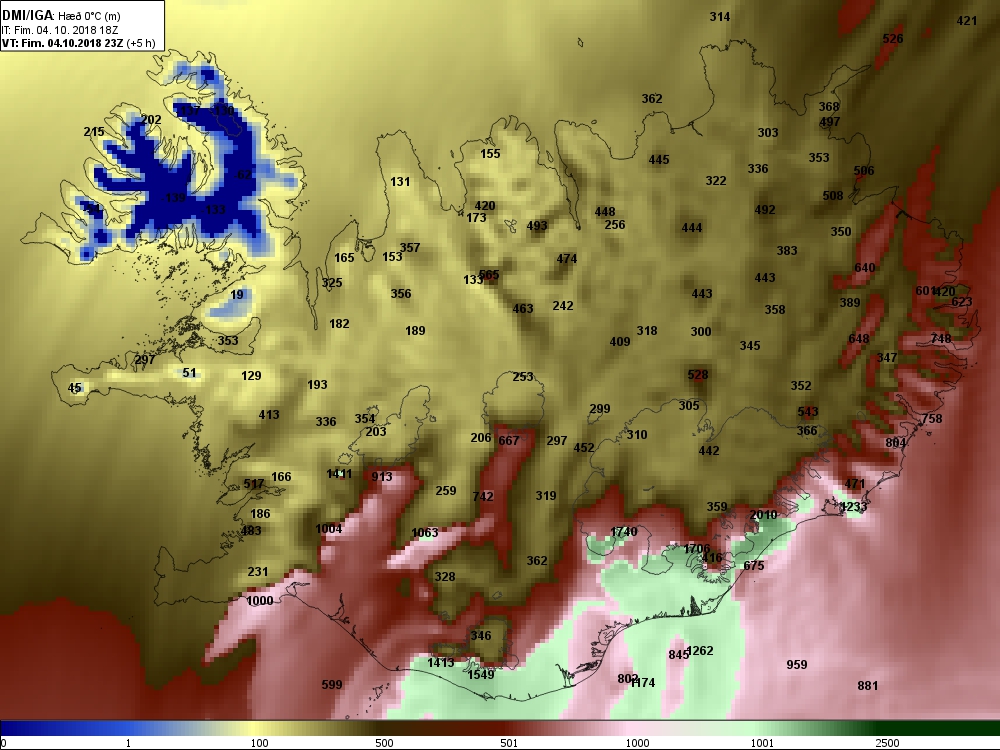Select the map value 231

click(258, 572)
